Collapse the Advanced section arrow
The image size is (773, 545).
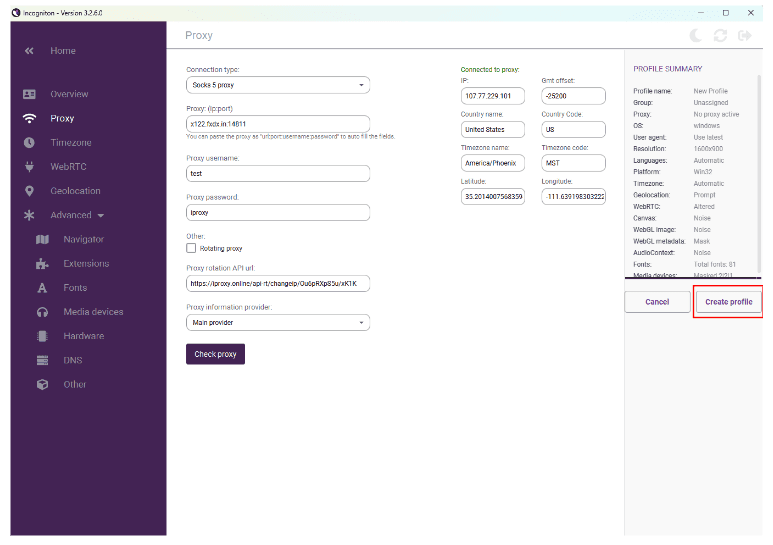tap(101, 216)
